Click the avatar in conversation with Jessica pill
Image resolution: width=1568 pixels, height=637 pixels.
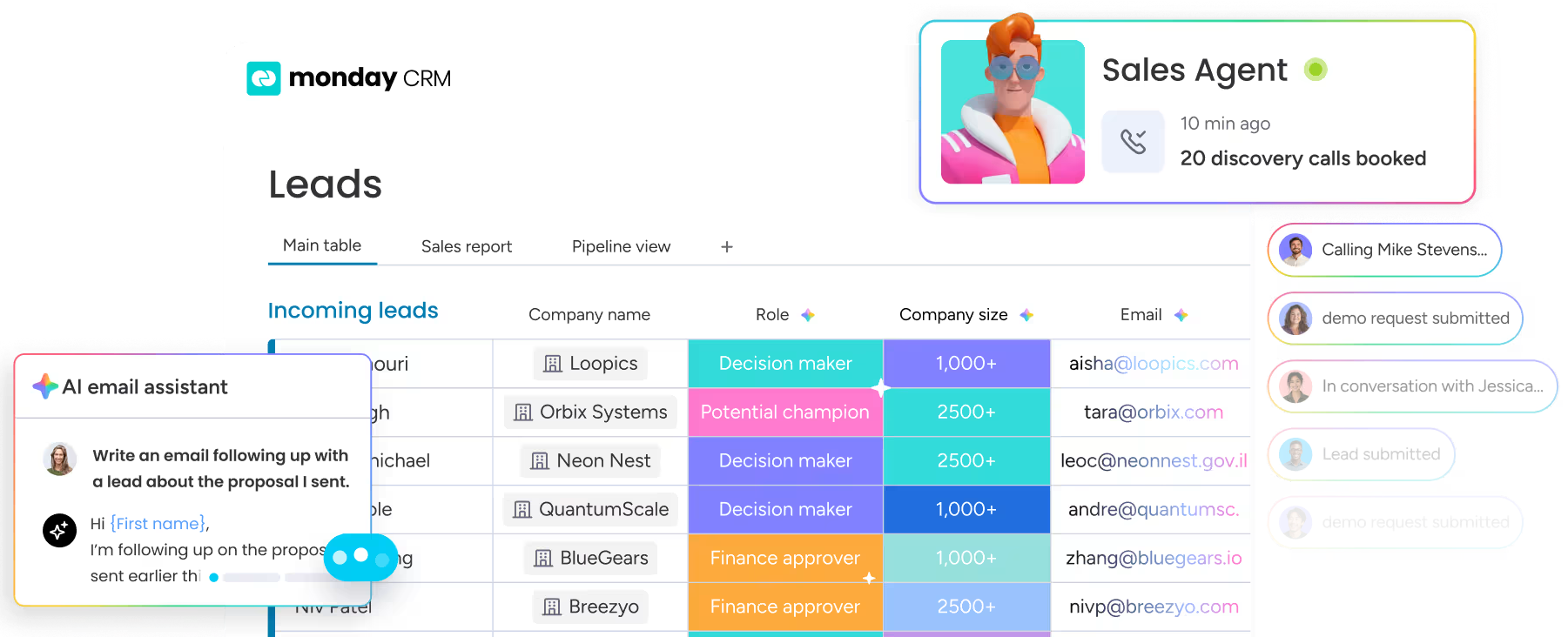pyautogui.click(x=1295, y=386)
